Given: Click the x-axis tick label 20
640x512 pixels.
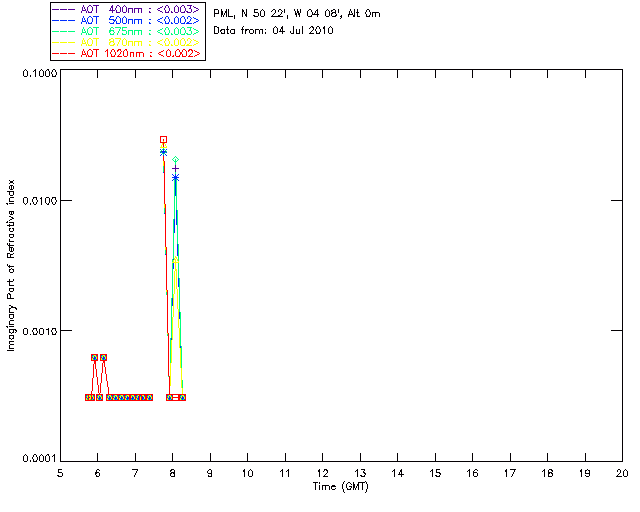Looking at the screenshot, I should pyautogui.click(x=622, y=473).
